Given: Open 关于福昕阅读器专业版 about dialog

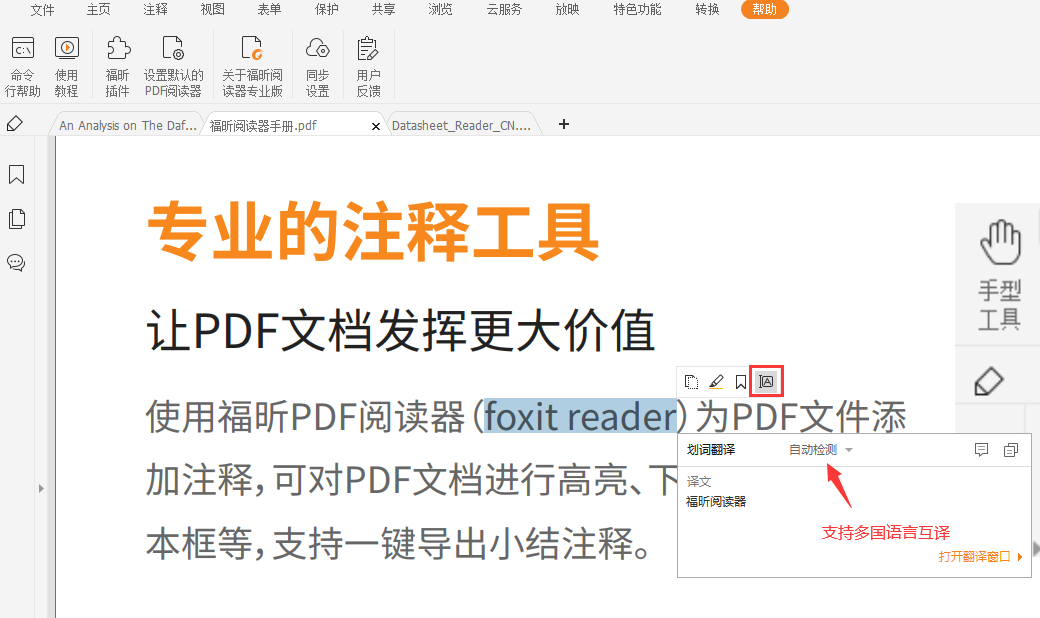Looking at the screenshot, I should pyautogui.click(x=252, y=66).
